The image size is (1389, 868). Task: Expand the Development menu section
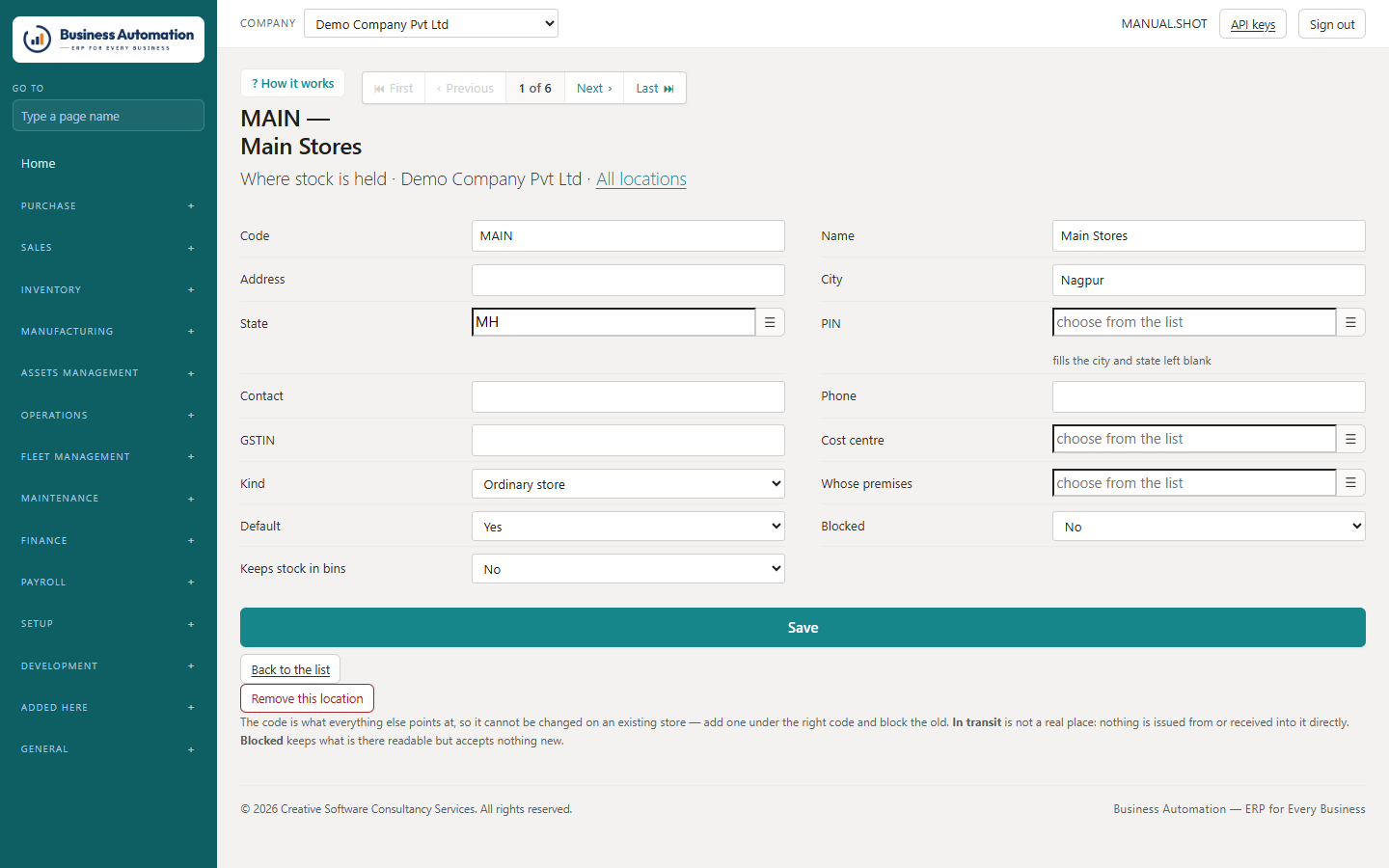point(108,666)
